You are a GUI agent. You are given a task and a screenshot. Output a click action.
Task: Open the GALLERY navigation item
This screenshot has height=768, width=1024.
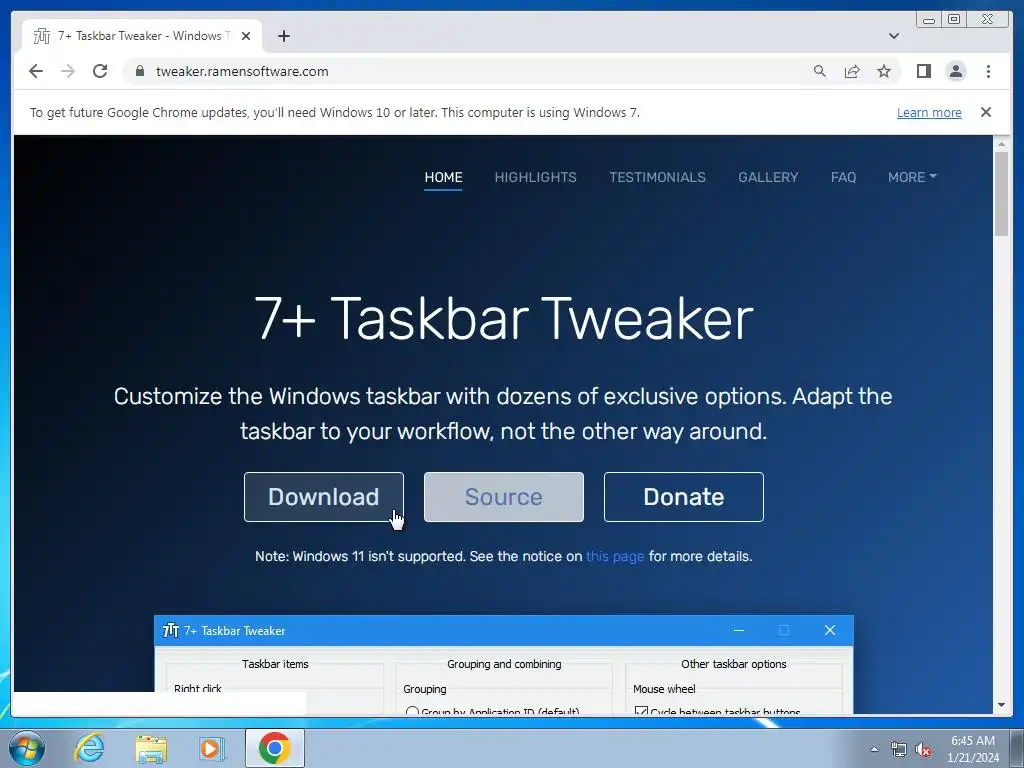point(768,177)
